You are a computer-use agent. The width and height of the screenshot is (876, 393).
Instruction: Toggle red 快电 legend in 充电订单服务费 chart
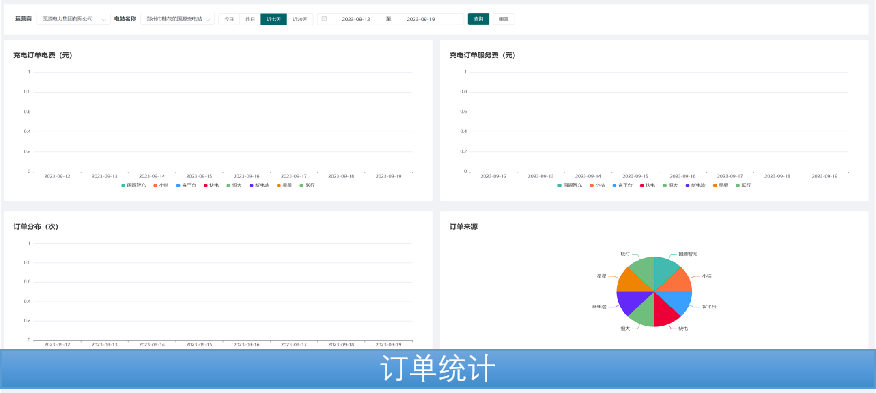point(647,185)
